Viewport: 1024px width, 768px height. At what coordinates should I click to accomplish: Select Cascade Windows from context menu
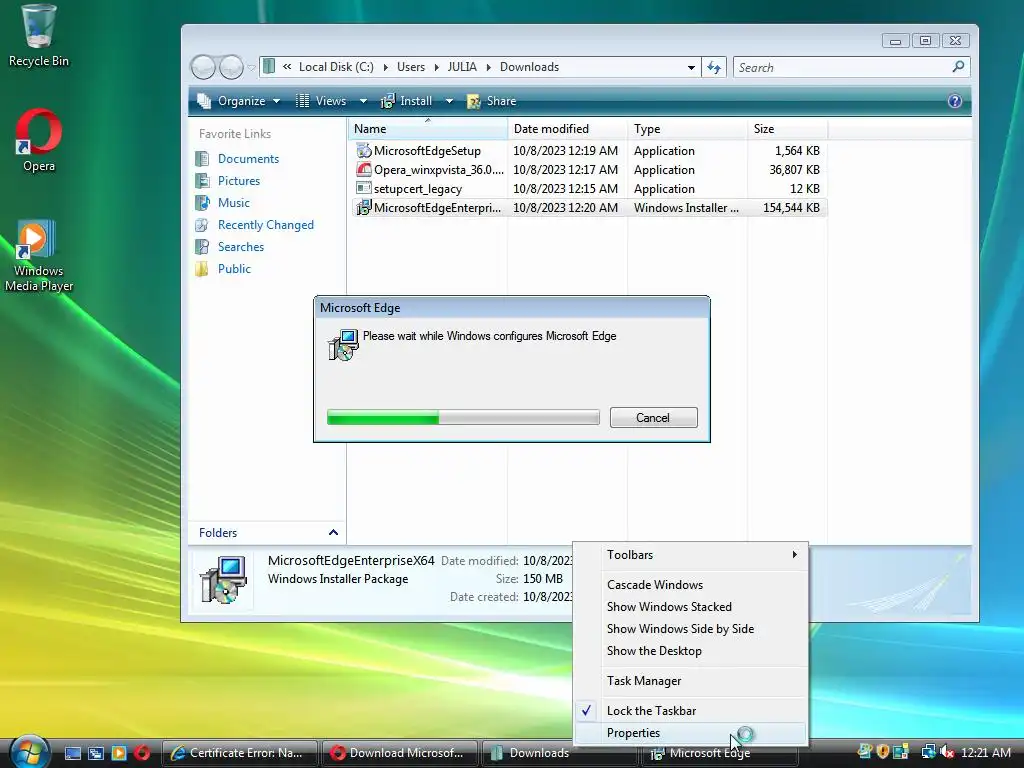[x=691, y=585]
